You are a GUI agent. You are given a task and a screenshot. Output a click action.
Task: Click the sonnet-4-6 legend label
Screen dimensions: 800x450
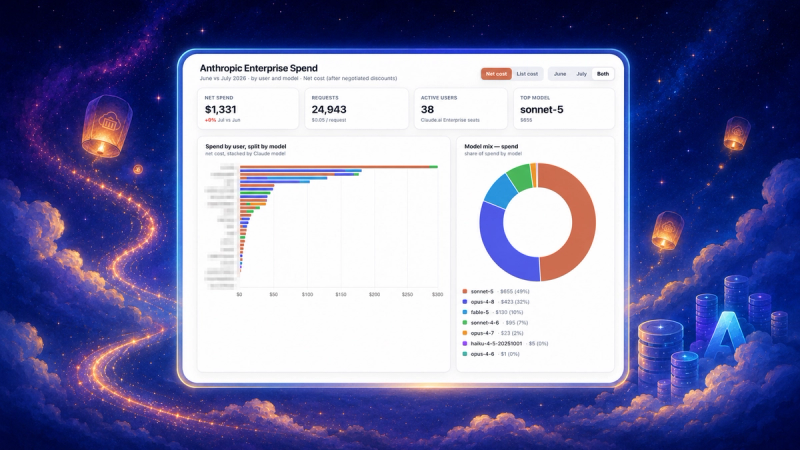point(485,322)
